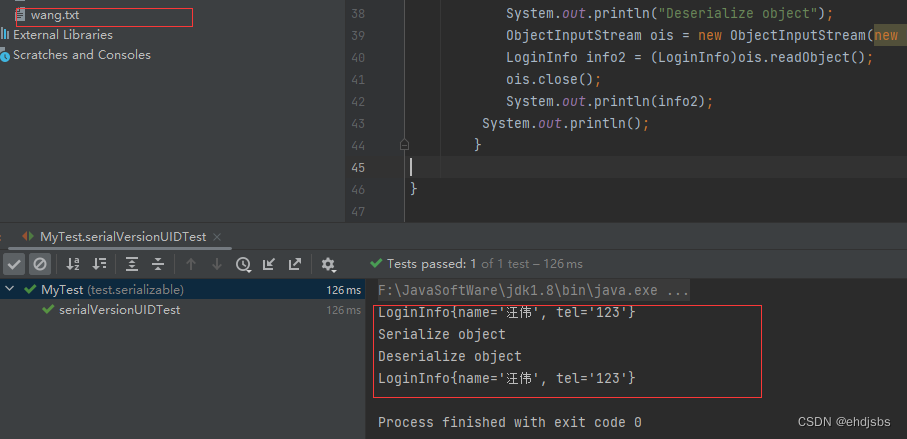Select MyTest (test.serializable) test row

(182, 289)
